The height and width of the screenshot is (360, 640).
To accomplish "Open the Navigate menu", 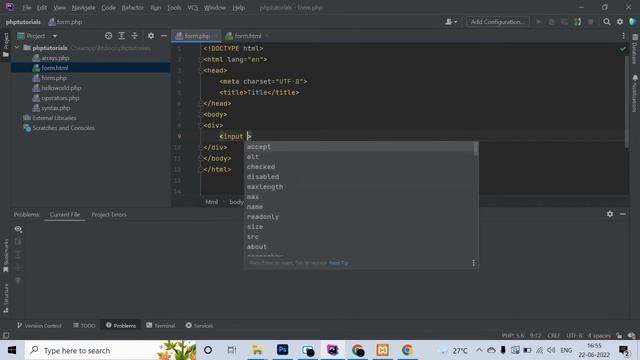I will [83, 7].
